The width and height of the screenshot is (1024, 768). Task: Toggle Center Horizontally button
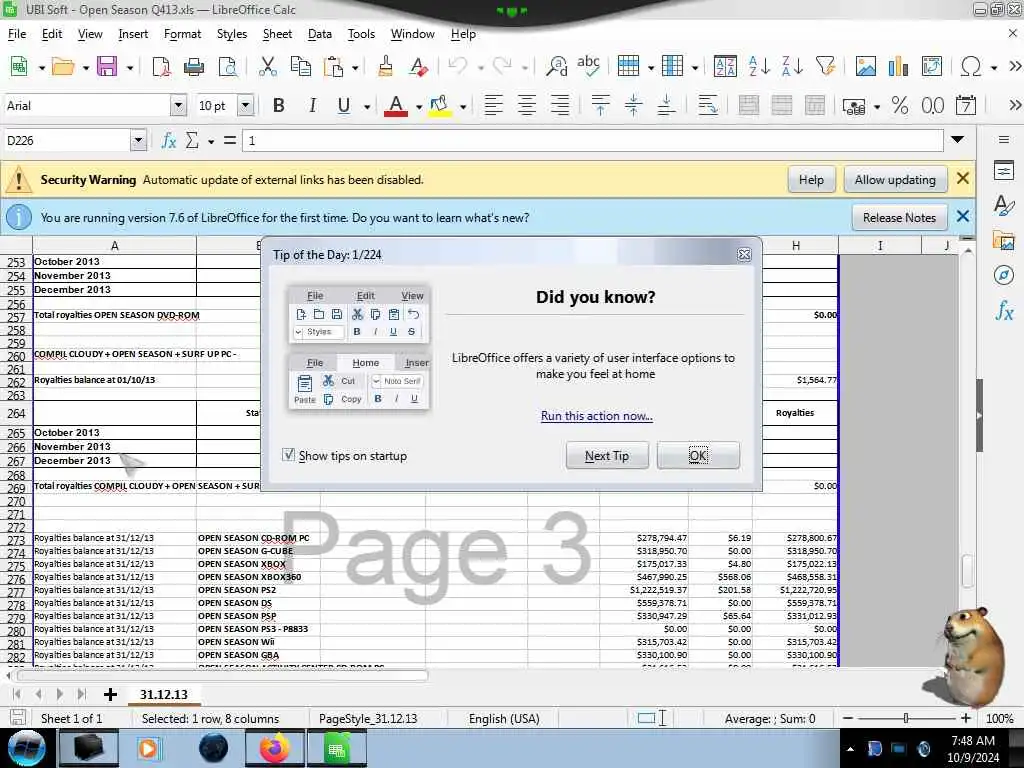click(x=527, y=105)
